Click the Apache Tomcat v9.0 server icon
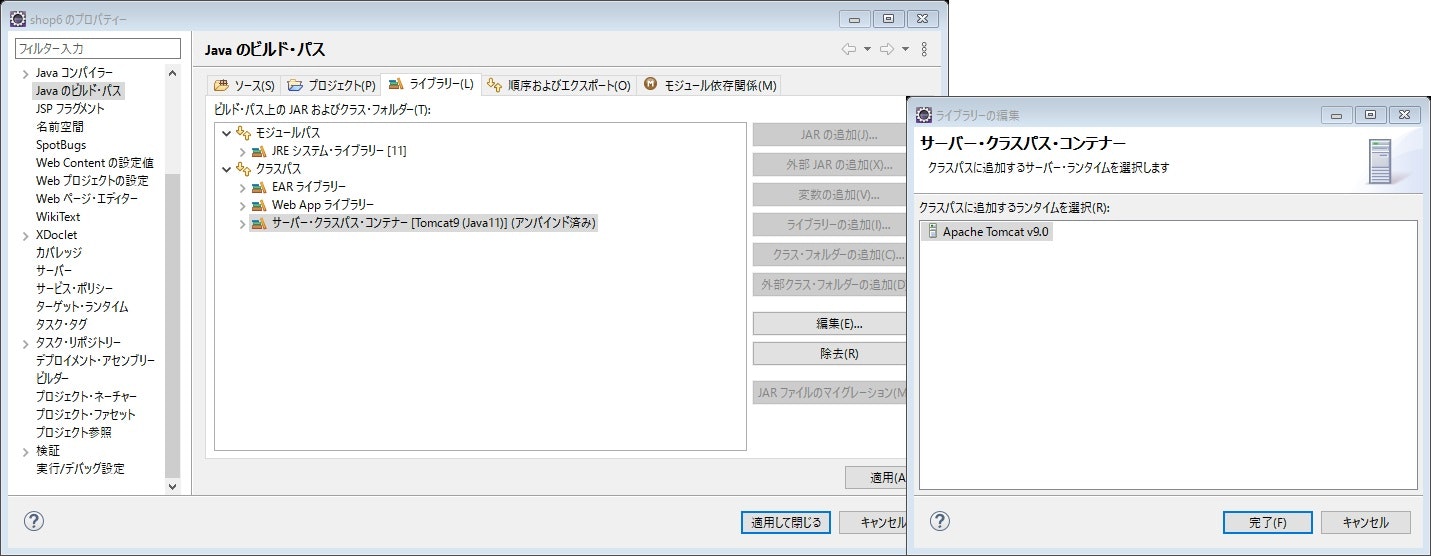This screenshot has width=1431, height=556. tap(933, 231)
